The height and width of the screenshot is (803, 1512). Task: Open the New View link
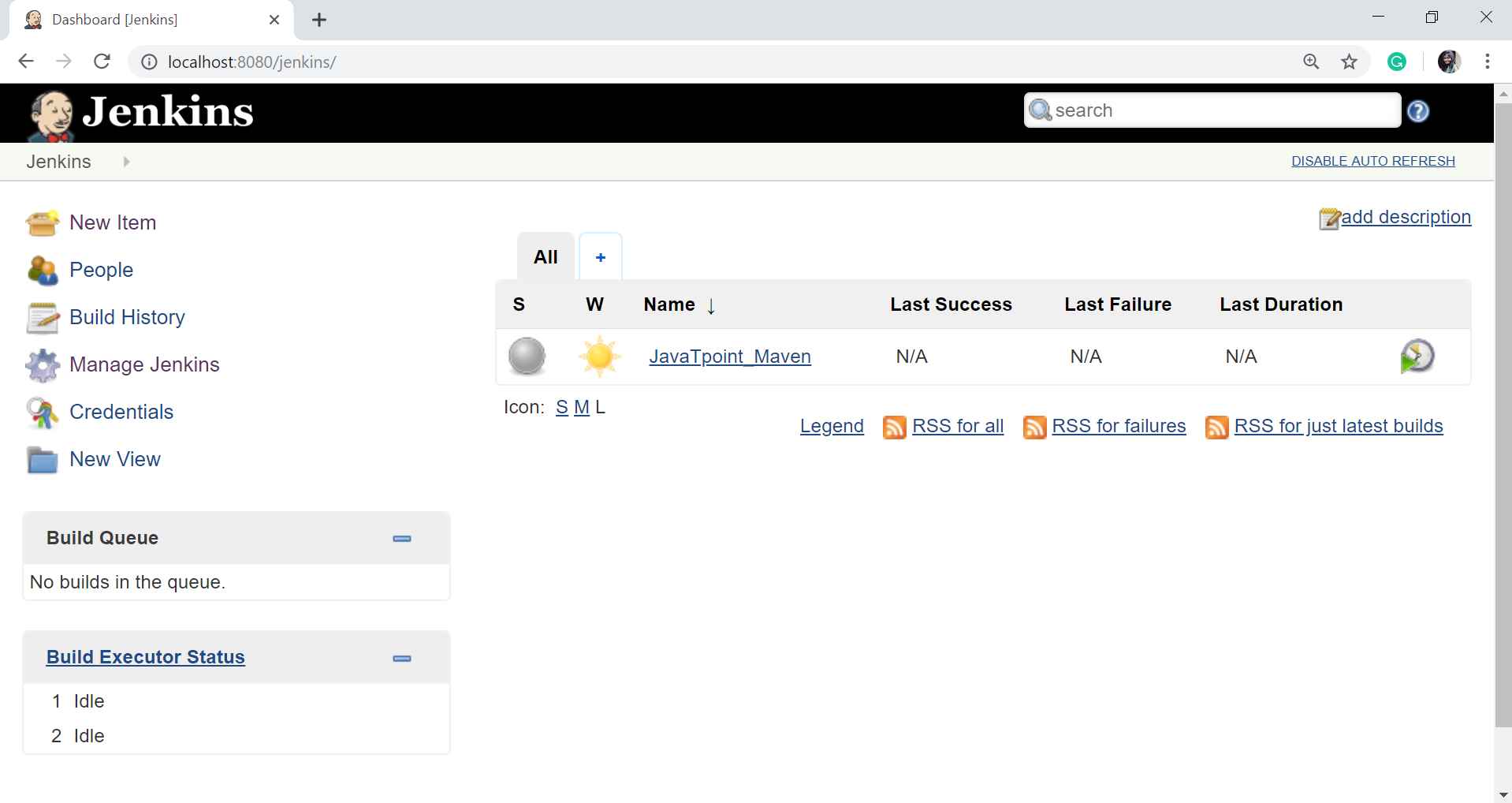click(x=115, y=459)
